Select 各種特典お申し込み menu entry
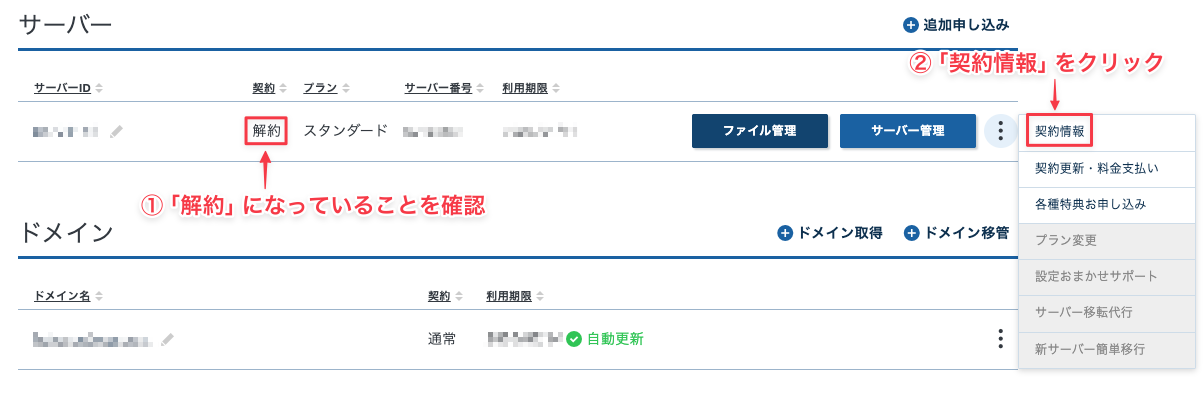Viewport: 1203px width, 411px height. (x=1090, y=204)
